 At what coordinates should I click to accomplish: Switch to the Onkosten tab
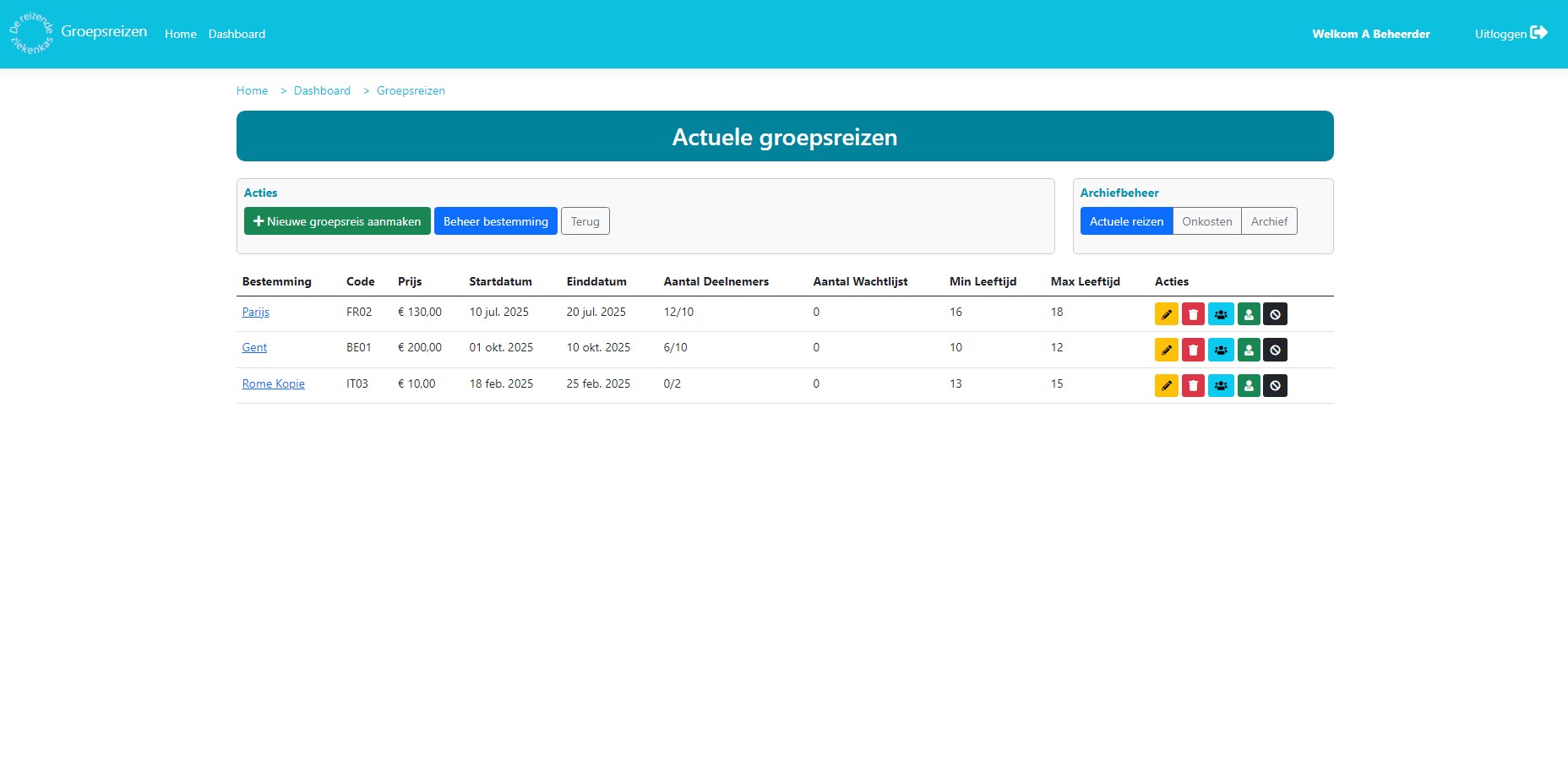pos(1206,221)
